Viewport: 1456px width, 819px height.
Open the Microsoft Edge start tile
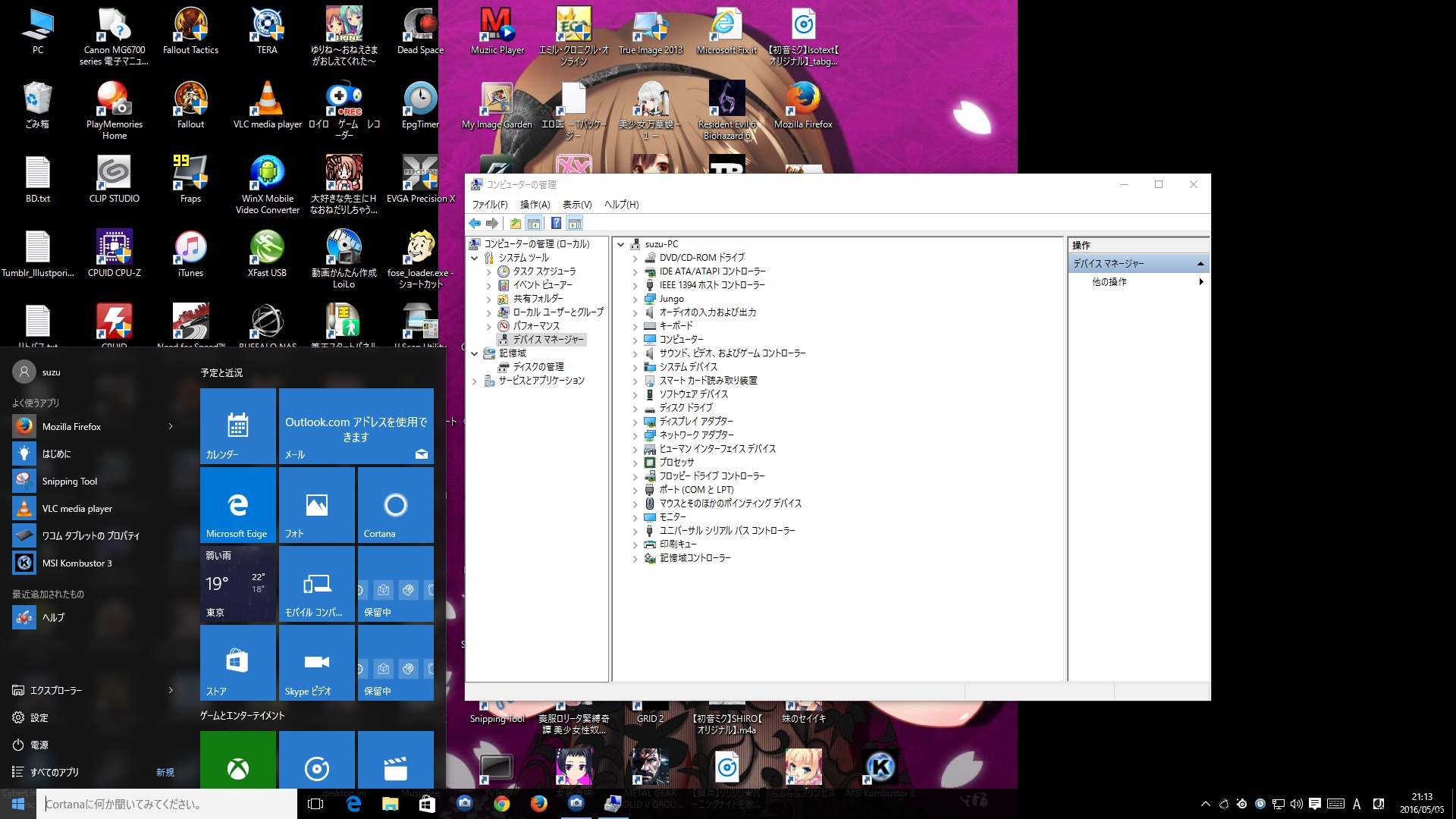(x=238, y=505)
